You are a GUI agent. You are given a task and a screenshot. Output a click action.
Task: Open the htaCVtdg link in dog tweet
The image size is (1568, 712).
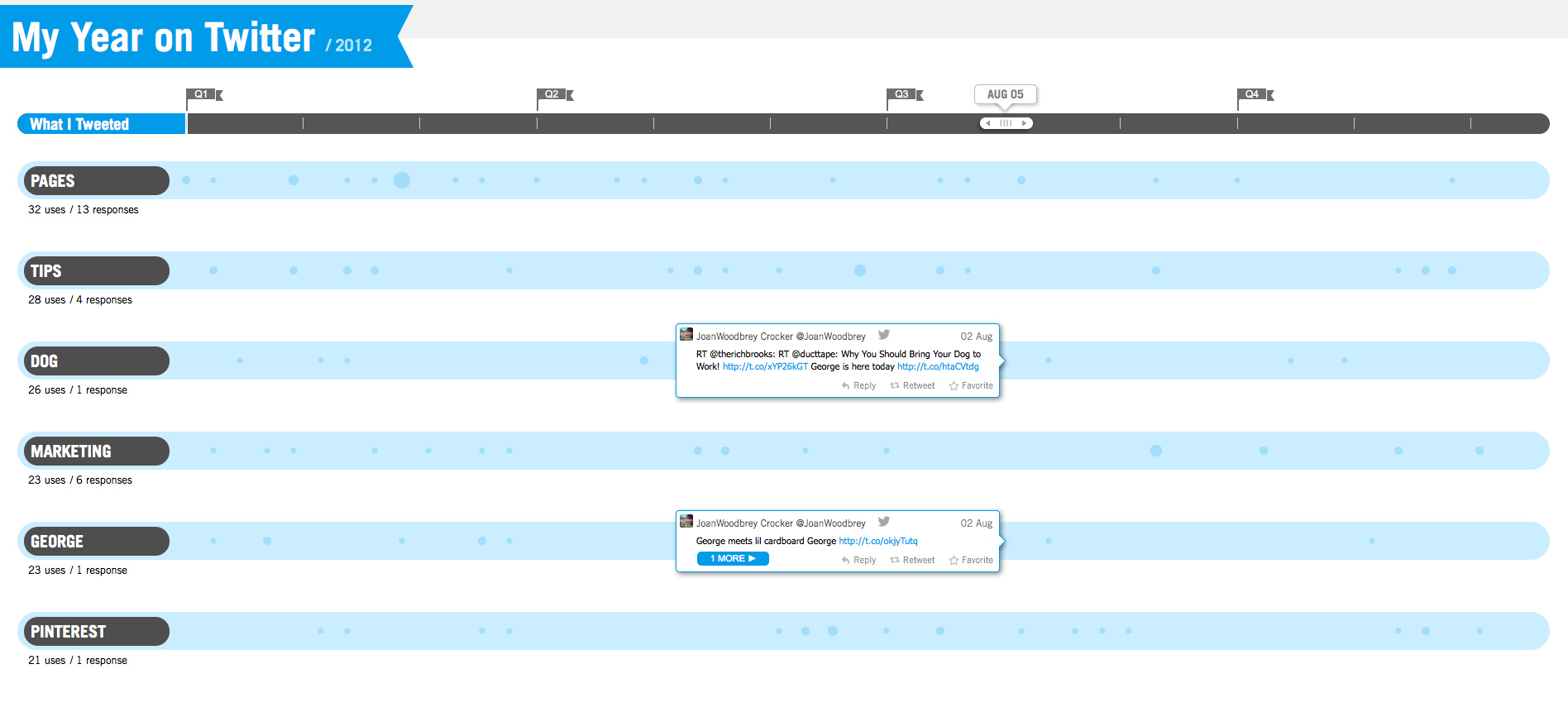point(938,366)
